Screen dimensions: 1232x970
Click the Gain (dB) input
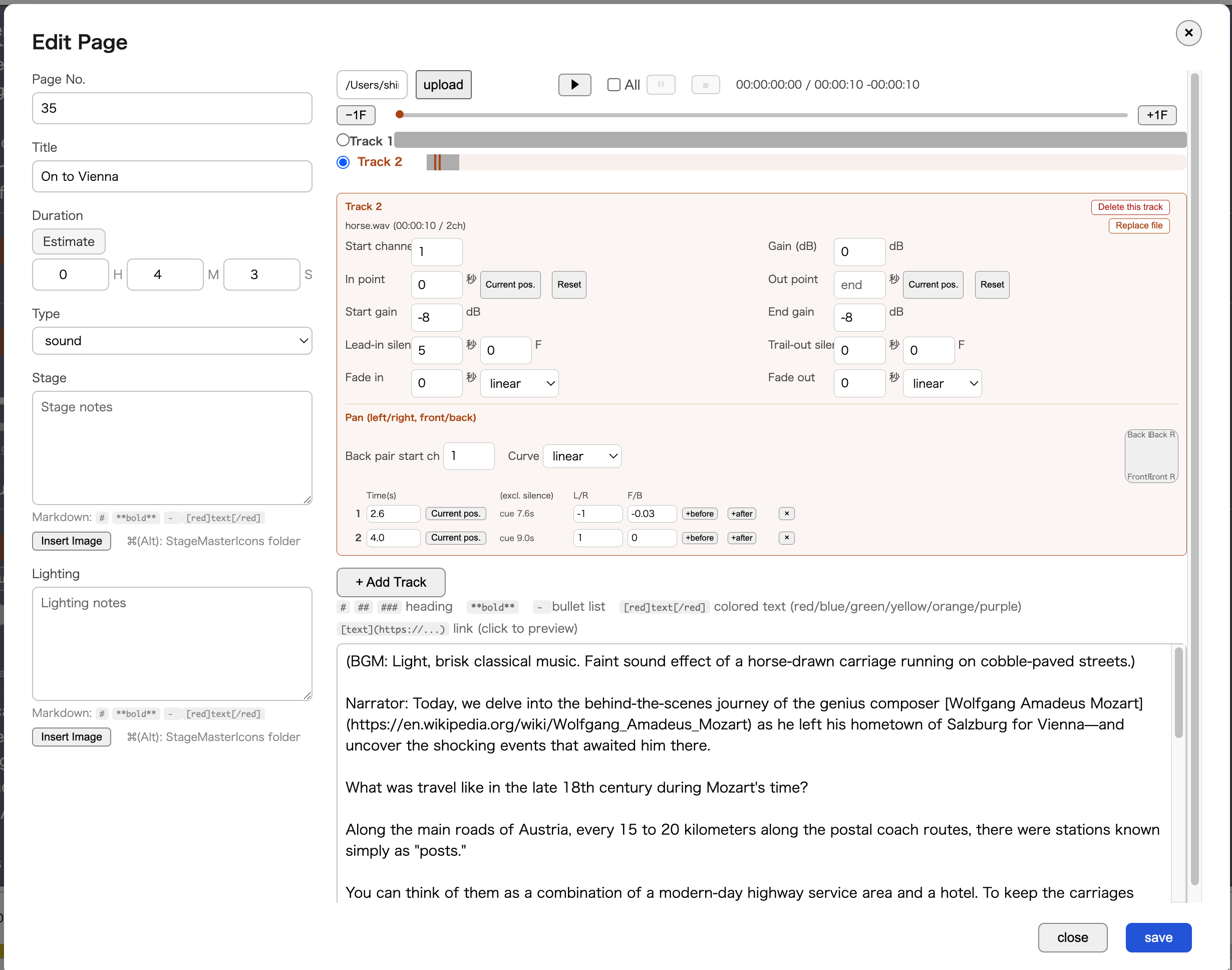click(859, 252)
